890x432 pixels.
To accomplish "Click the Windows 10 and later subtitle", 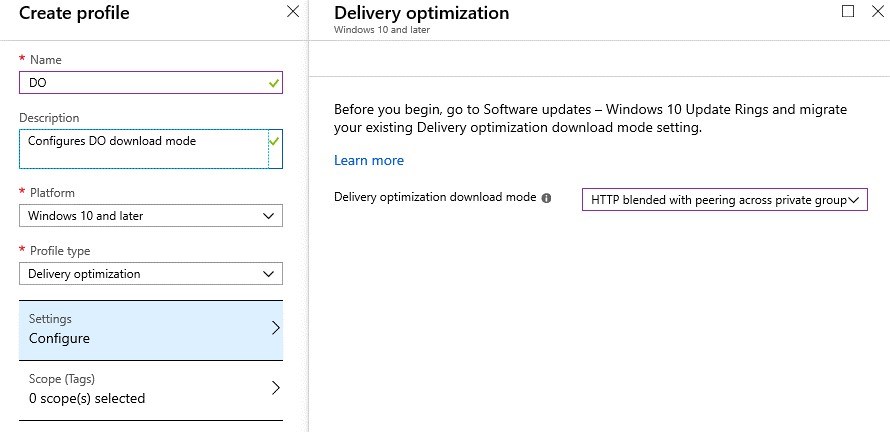I will [382, 30].
